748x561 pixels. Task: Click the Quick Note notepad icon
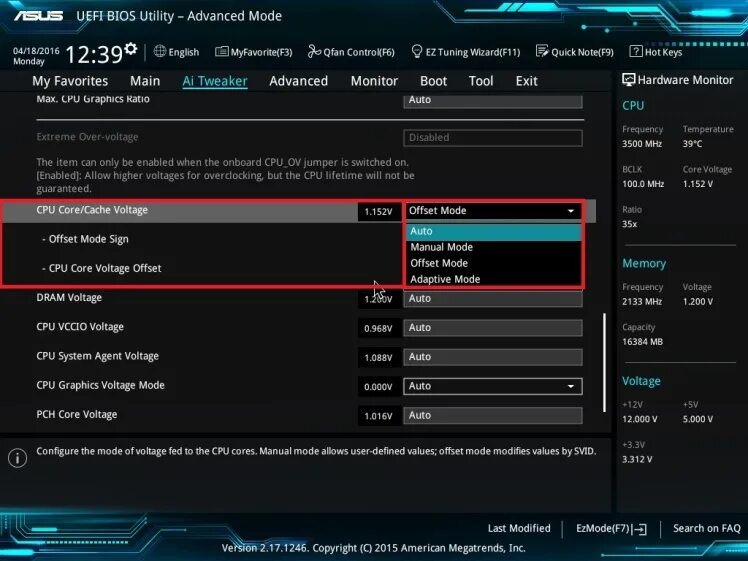[x=542, y=51]
